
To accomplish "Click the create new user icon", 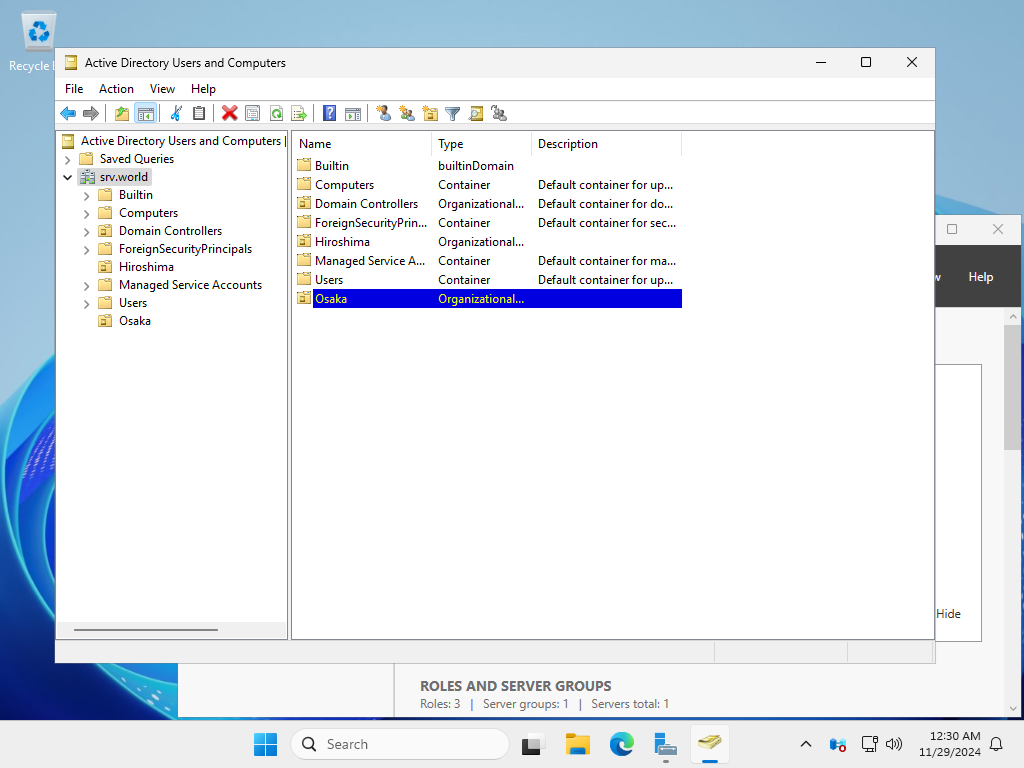I will 384,113.
